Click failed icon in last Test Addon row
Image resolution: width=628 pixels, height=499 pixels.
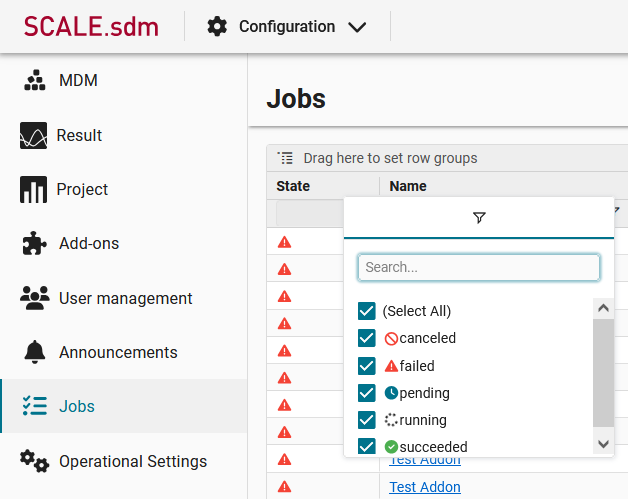(x=284, y=487)
